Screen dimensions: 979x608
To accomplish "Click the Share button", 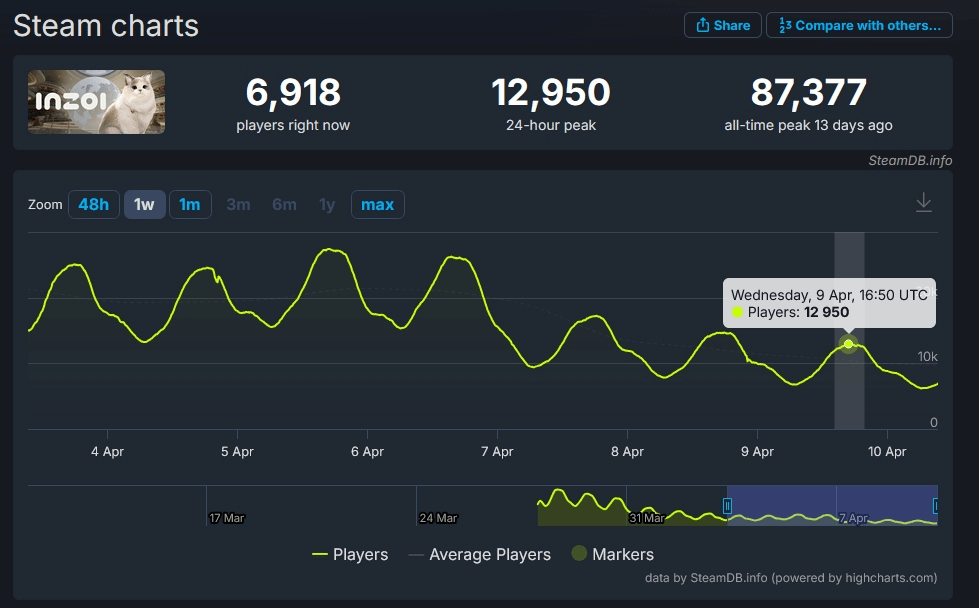I will pyautogui.click(x=722, y=25).
